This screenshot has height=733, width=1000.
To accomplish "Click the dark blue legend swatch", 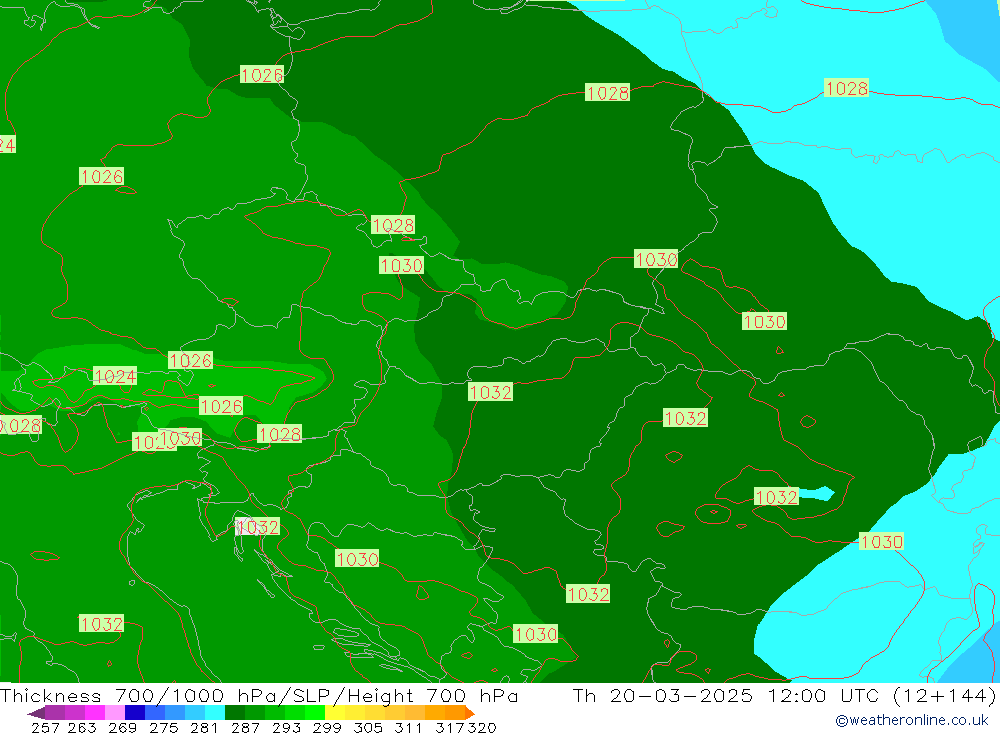I will [135, 713].
